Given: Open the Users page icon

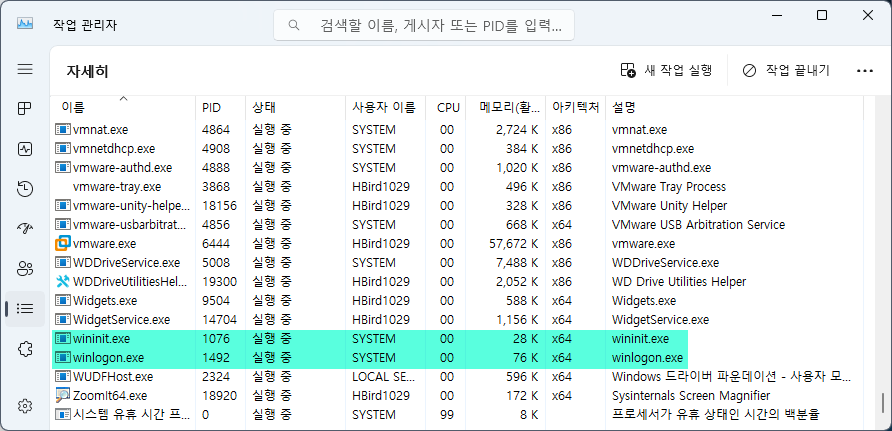Looking at the screenshot, I should pyautogui.click(x=25, y=268).
